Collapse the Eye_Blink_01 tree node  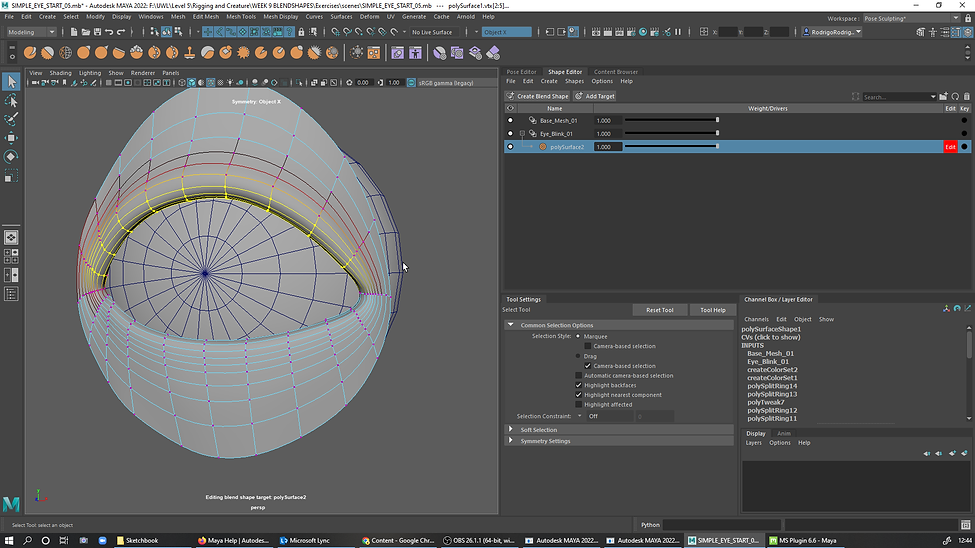(522, 133)
